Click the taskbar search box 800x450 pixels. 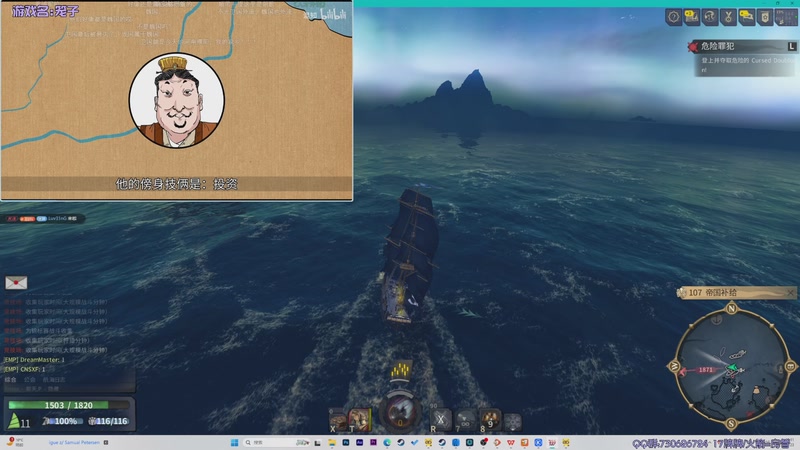(x=277, y=442)
